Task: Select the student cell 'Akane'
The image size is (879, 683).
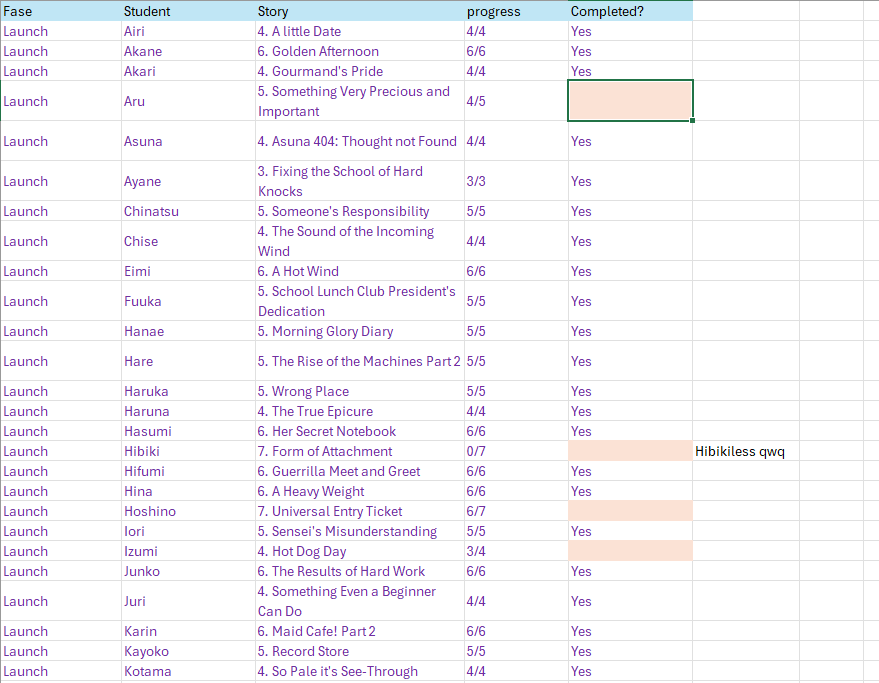Action: coord(188,52)
